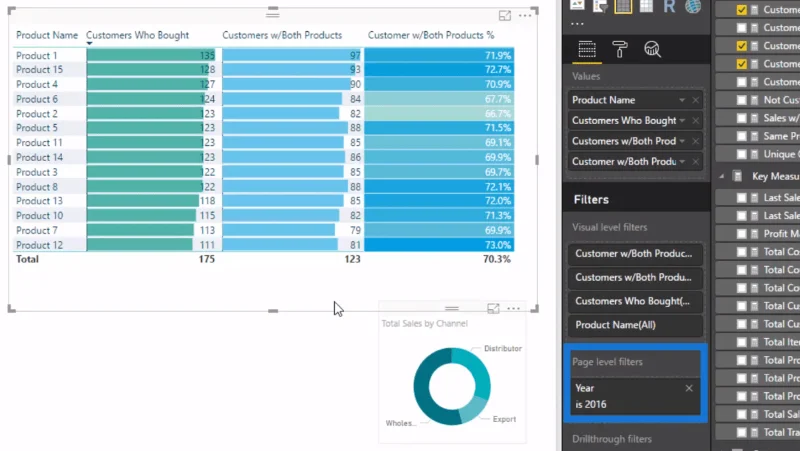Choose the R script visual icon
Image resolution: width=800 pixels, height=451 pixels.
669,7
